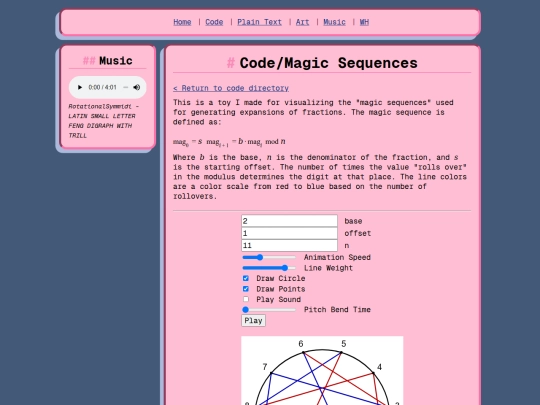Open the Home navigation link

182,22
